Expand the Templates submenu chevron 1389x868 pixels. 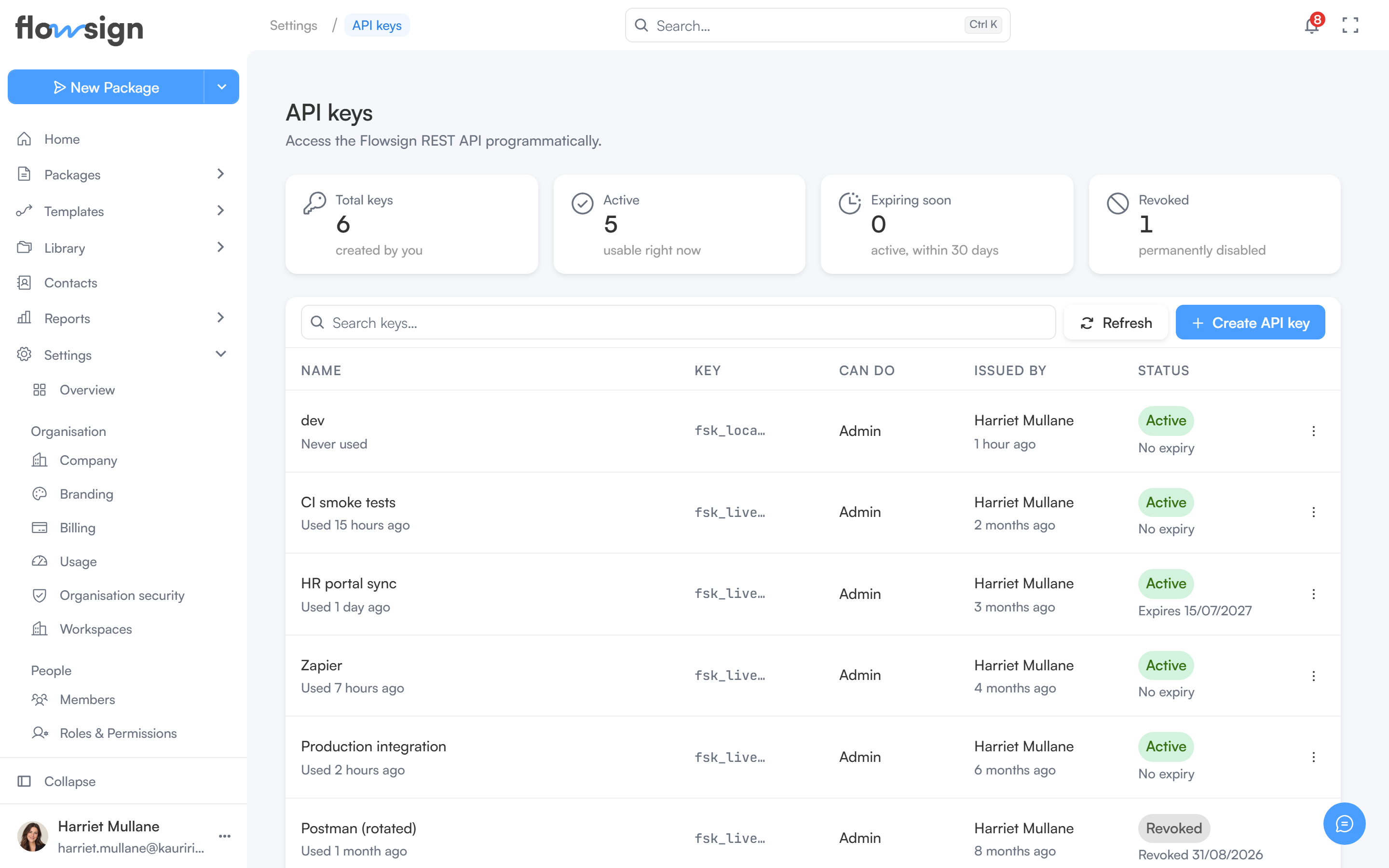pos(221,211)
